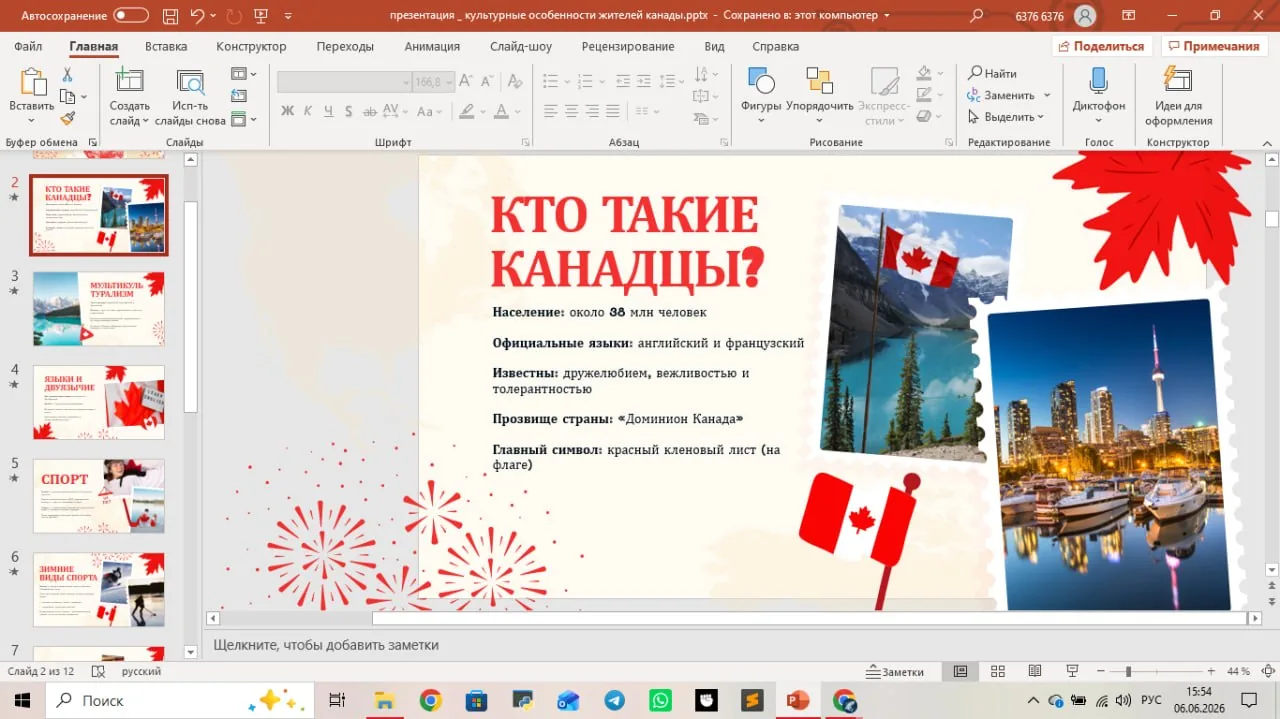
Task: Apply font color A swatch
Action: [x=502, y=111]
